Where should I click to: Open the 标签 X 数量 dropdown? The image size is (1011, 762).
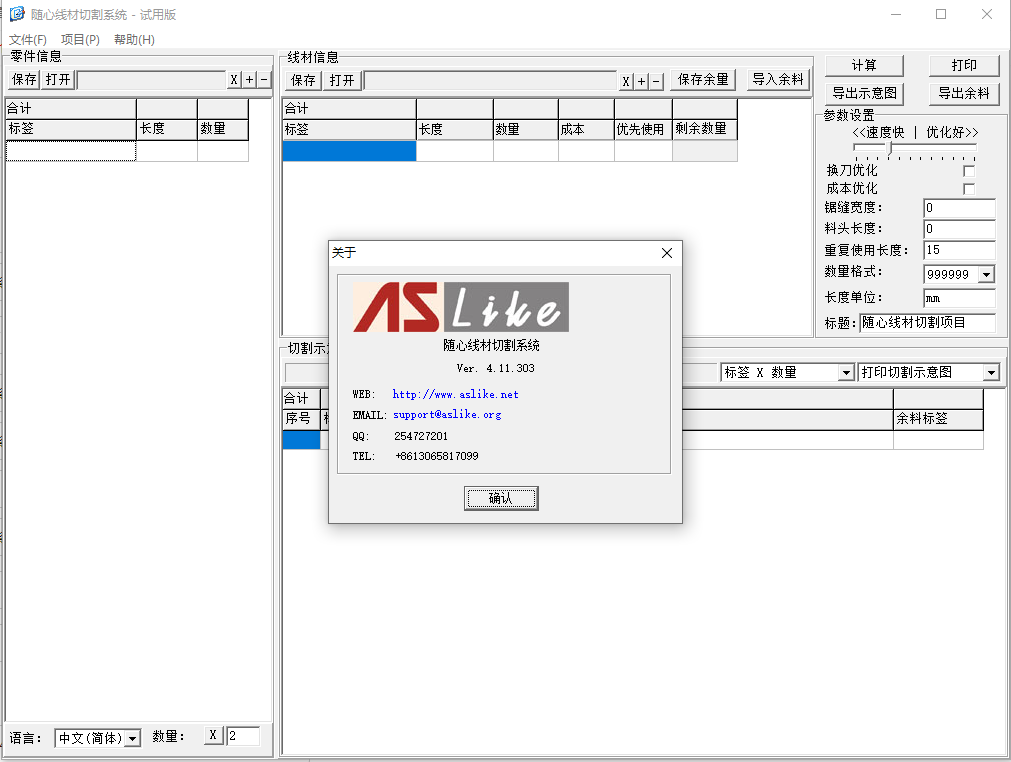click(x=846, y=373)
